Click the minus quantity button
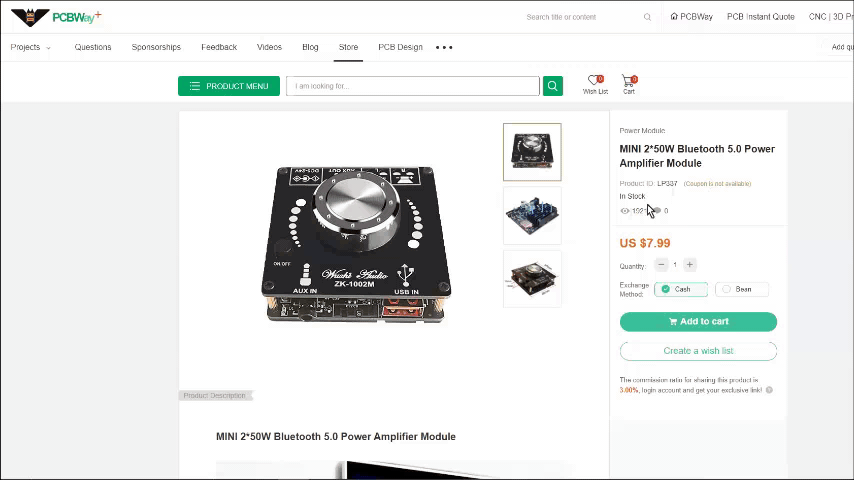The image size is (854, 480). (x=661, y=265)
